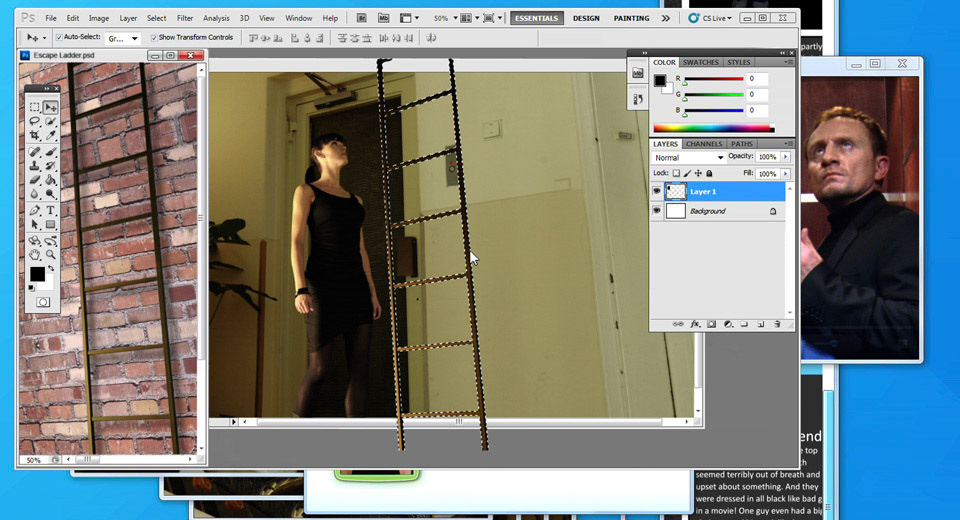Viewport: 960px width, 520px height.
Task: Add a layer style with fx icon
Action: [x=695, y=324]
